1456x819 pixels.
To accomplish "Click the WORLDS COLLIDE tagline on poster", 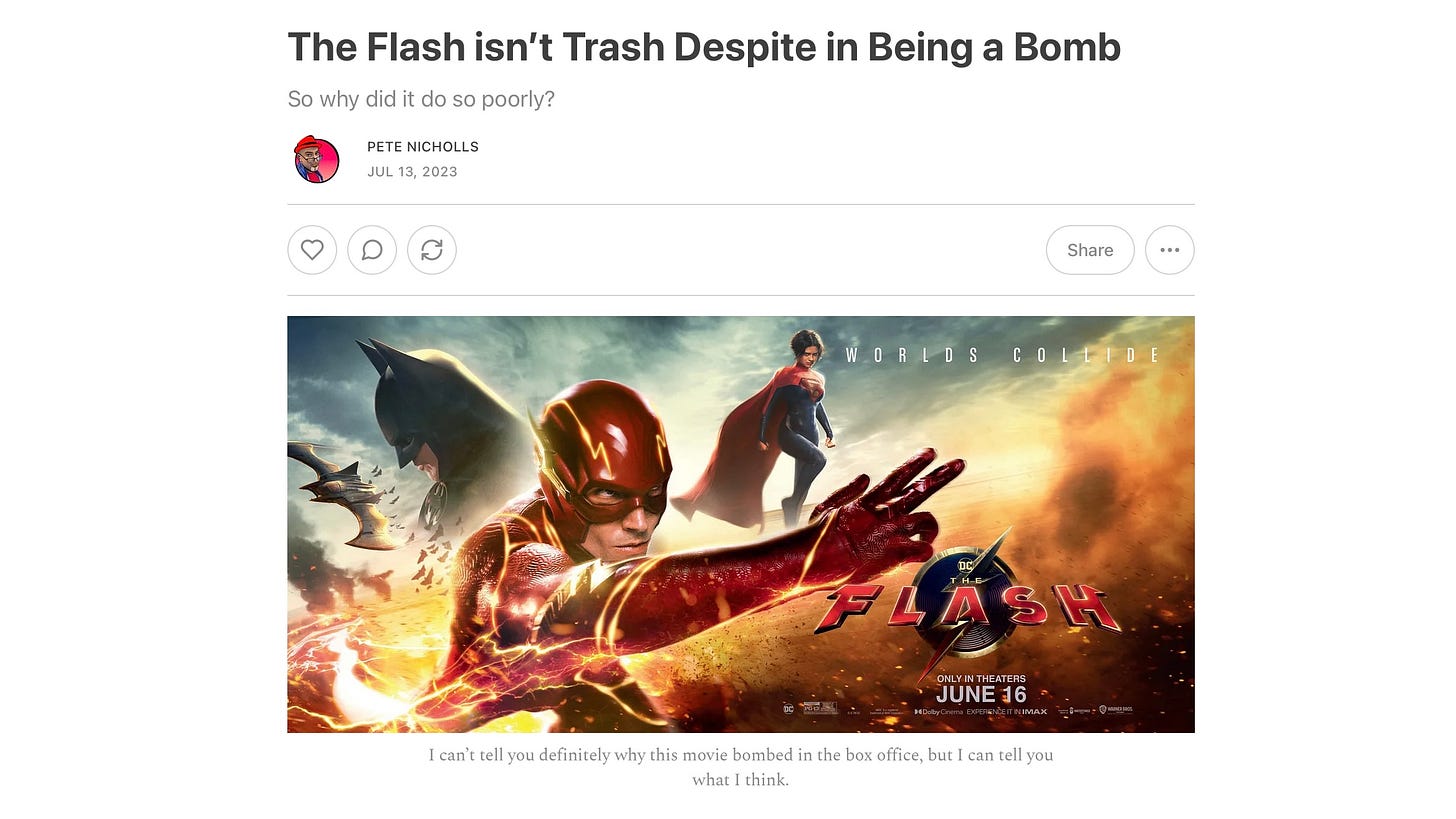I will pyautogui.click(x=1003, y=355).
